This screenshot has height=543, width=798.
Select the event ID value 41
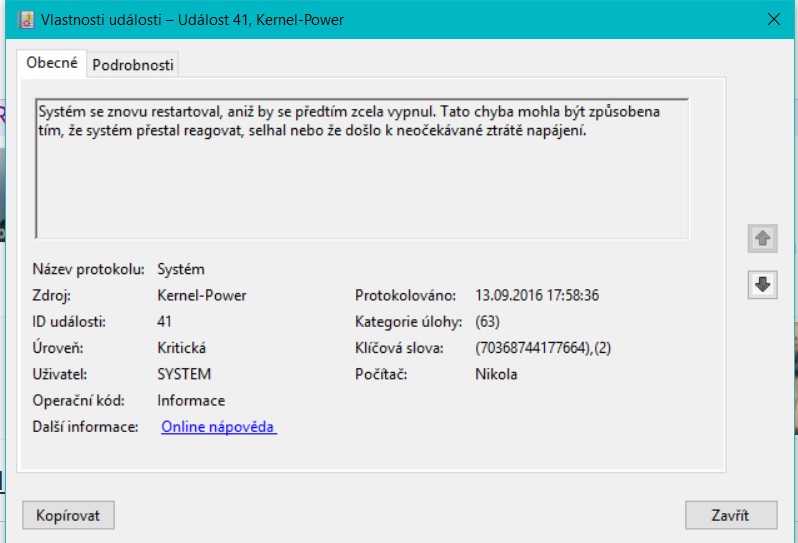click(164, 322)
